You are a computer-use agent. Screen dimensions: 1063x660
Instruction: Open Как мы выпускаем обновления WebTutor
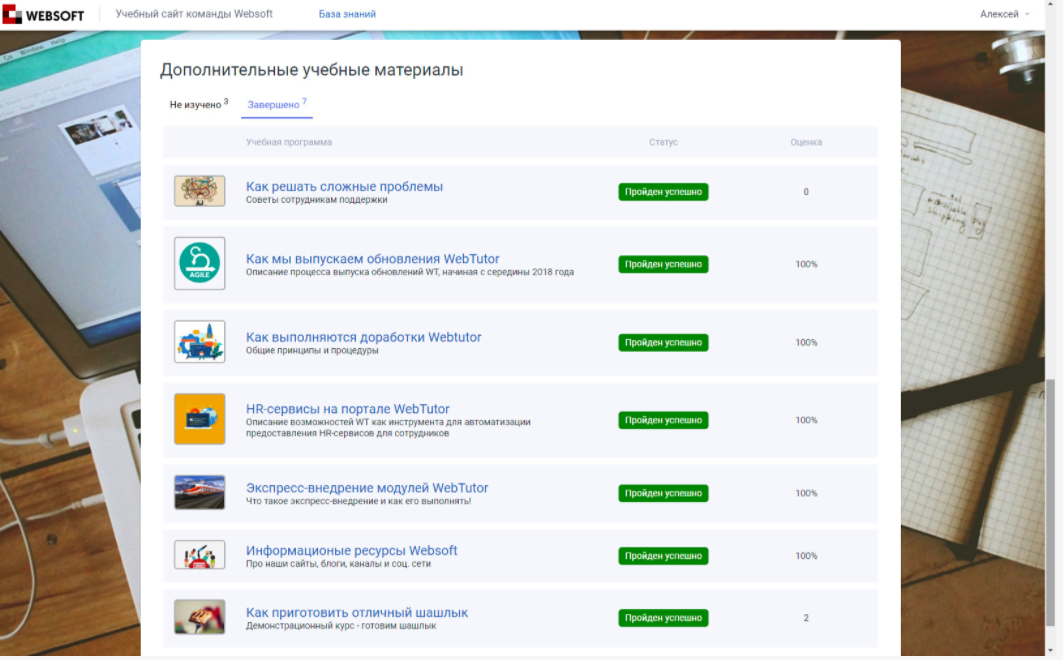pyautogui.click(x=372, y=259)
